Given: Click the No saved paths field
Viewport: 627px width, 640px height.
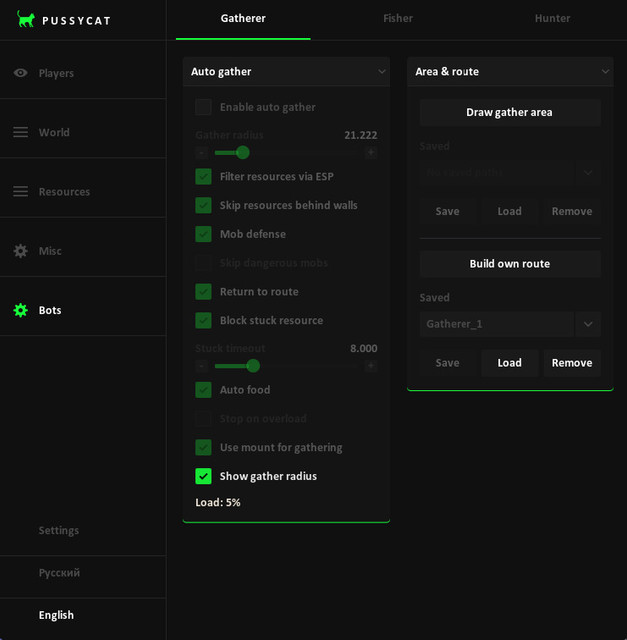Looking at the screenshot, I should coord(496,173).
